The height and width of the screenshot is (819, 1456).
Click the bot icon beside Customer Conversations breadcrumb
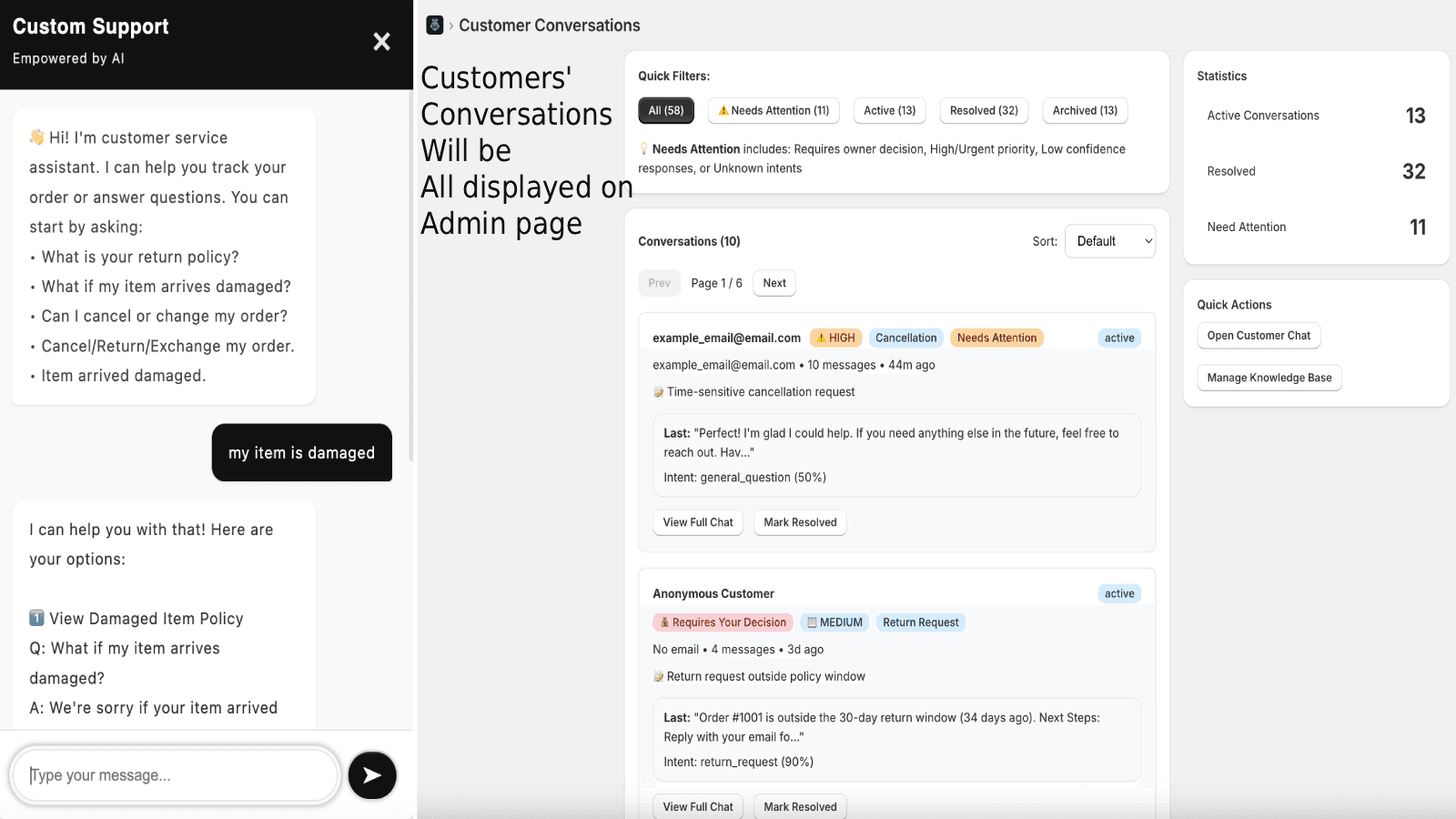[x=434, y=25]
